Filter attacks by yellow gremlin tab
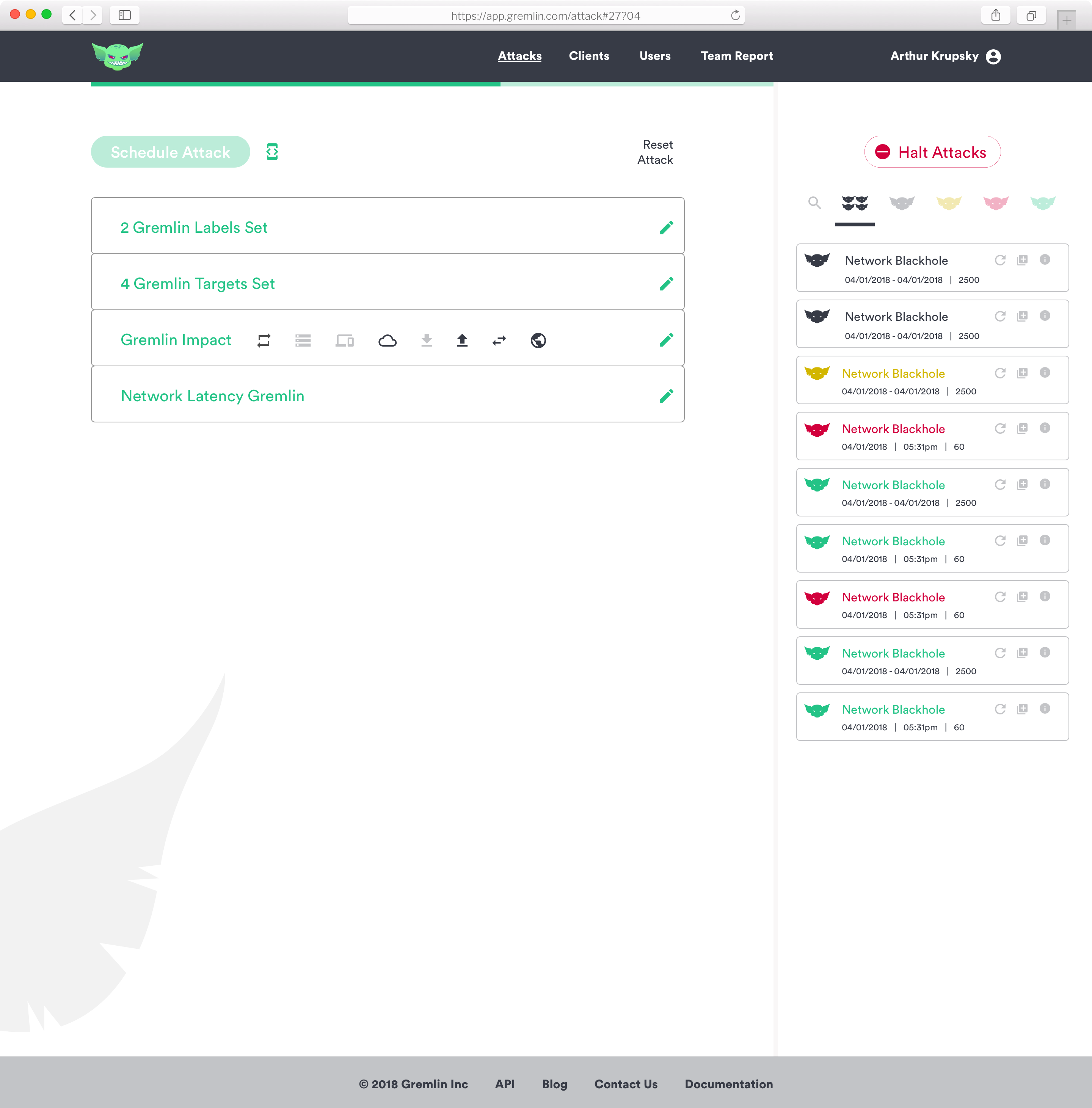This screenshot has height=1108, width=1092. coord(949,203)
